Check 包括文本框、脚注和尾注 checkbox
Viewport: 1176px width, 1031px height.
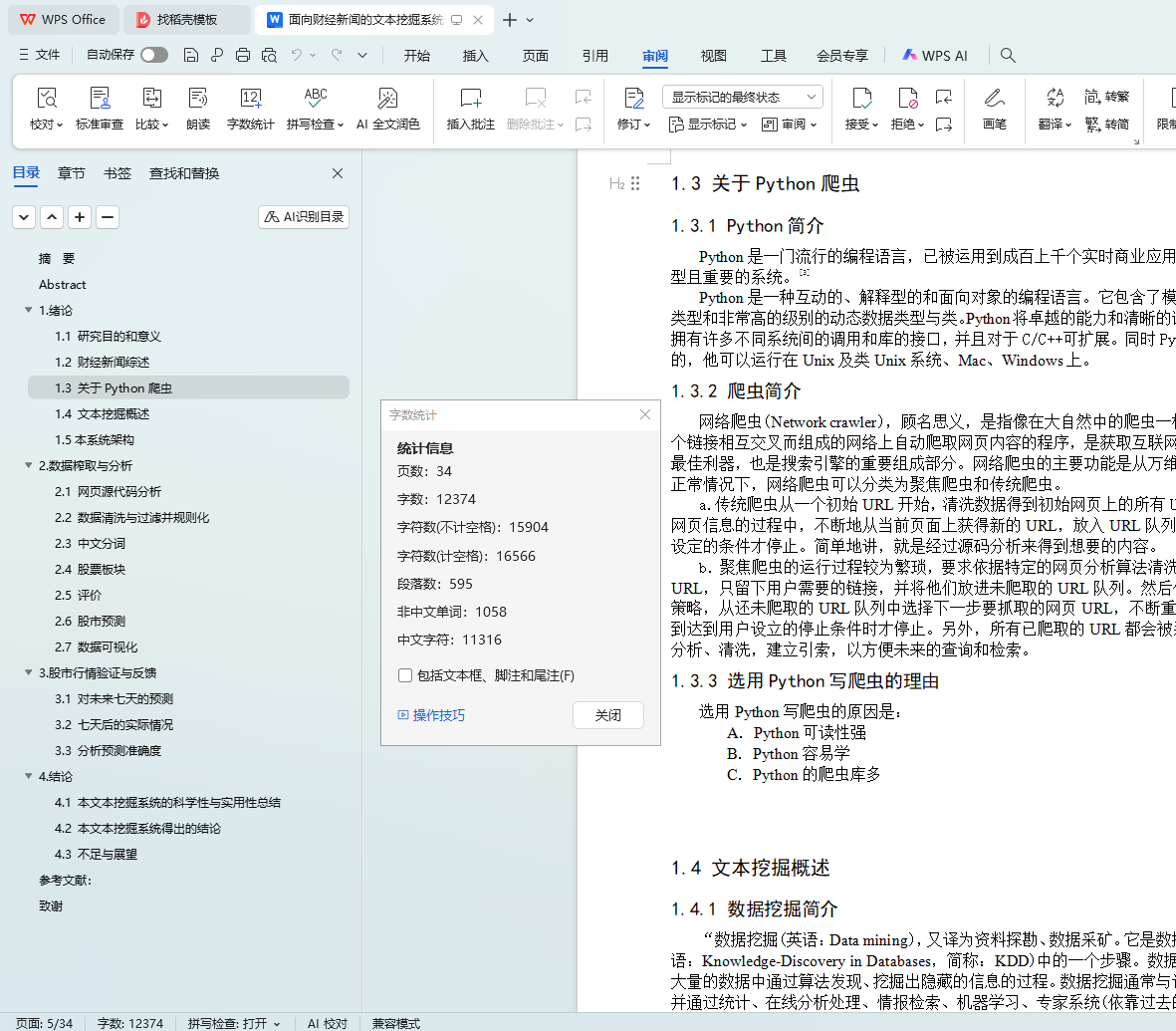click(405, 675)
